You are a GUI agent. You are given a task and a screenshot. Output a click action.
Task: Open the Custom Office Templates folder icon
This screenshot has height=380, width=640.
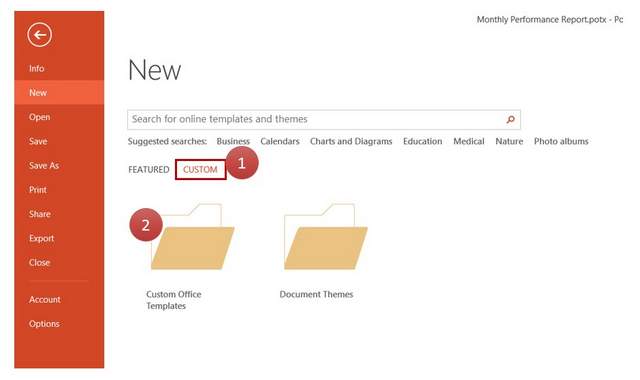click(x=192, y=236)
